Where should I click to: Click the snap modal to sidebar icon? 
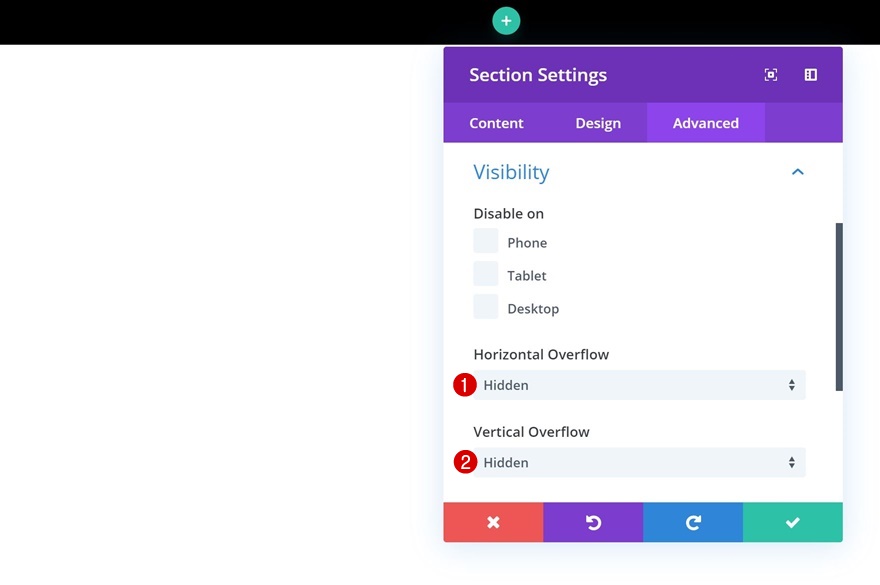[x=811, y=75]
